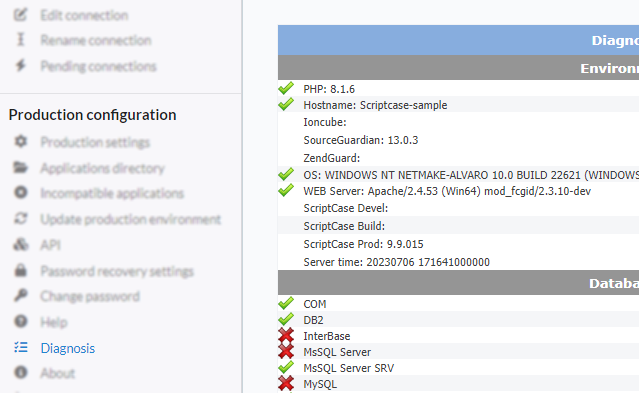The image size is (639, 393).
Task: Click the OS WINDOWS NT NETMAKE-ALVARO text
Action: click(x=471, y=175)
